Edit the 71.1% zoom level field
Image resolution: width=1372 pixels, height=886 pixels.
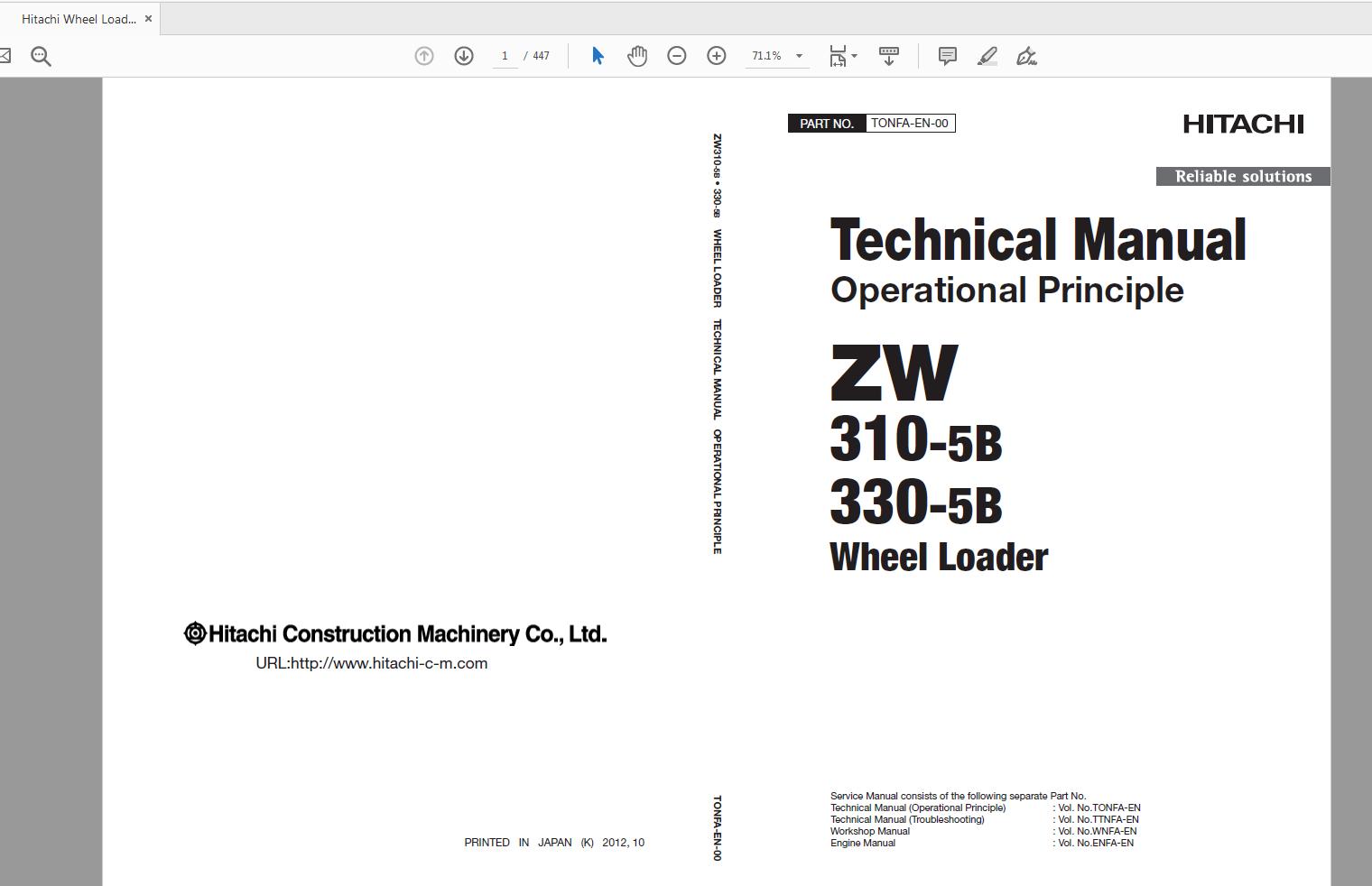(x=766, y=56)
